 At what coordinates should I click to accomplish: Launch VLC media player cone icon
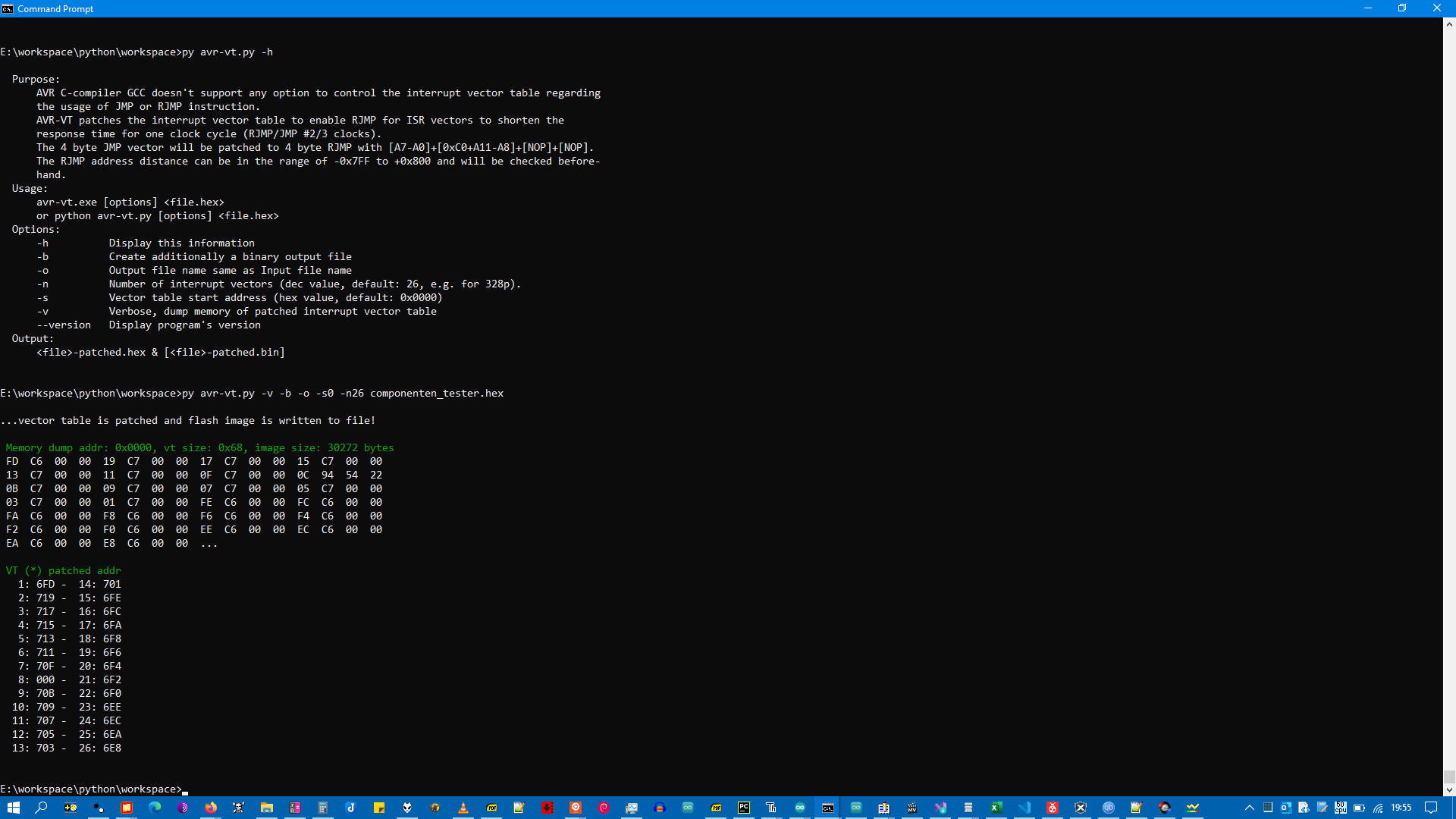(x=463, y=808)
